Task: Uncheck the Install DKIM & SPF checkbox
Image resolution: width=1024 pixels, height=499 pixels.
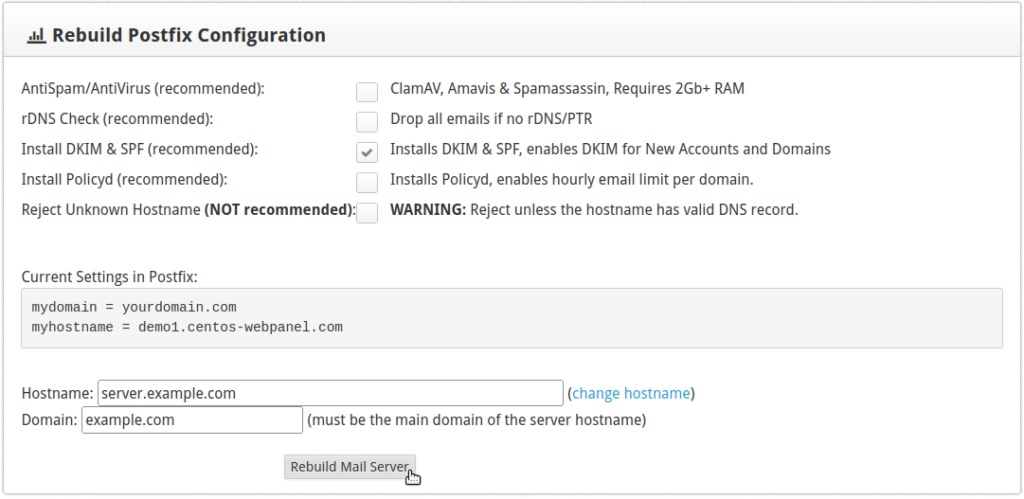Action: point(367,152)
